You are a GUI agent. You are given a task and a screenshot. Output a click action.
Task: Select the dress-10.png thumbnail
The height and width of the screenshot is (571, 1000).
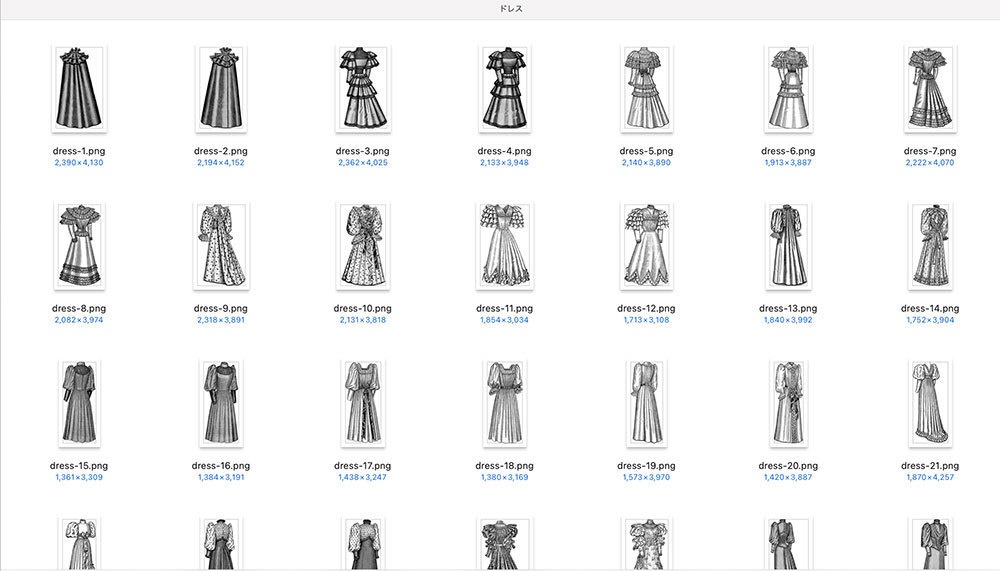(x=362, y=246)
